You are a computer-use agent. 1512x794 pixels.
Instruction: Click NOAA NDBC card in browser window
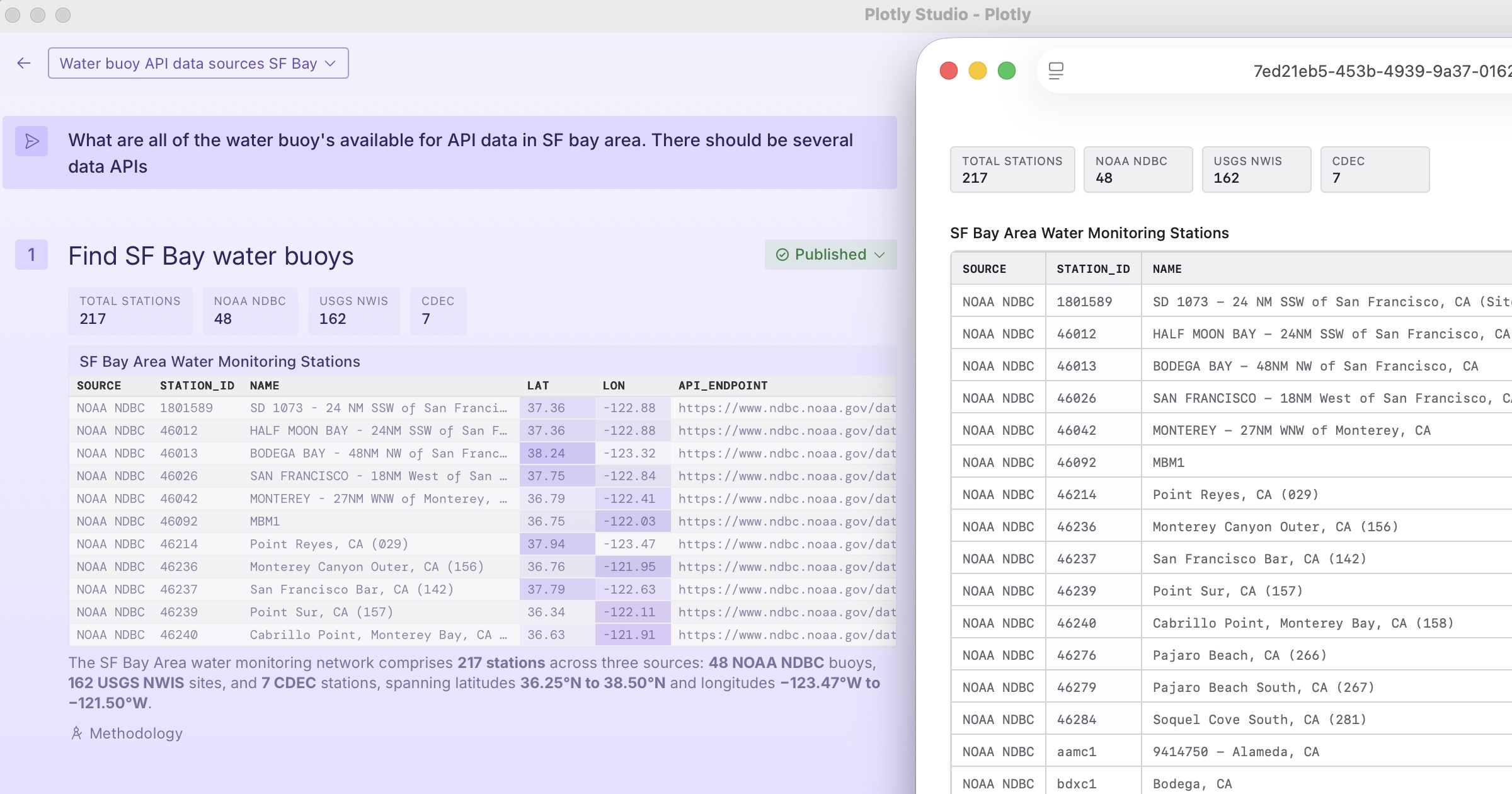(1138, 170)
